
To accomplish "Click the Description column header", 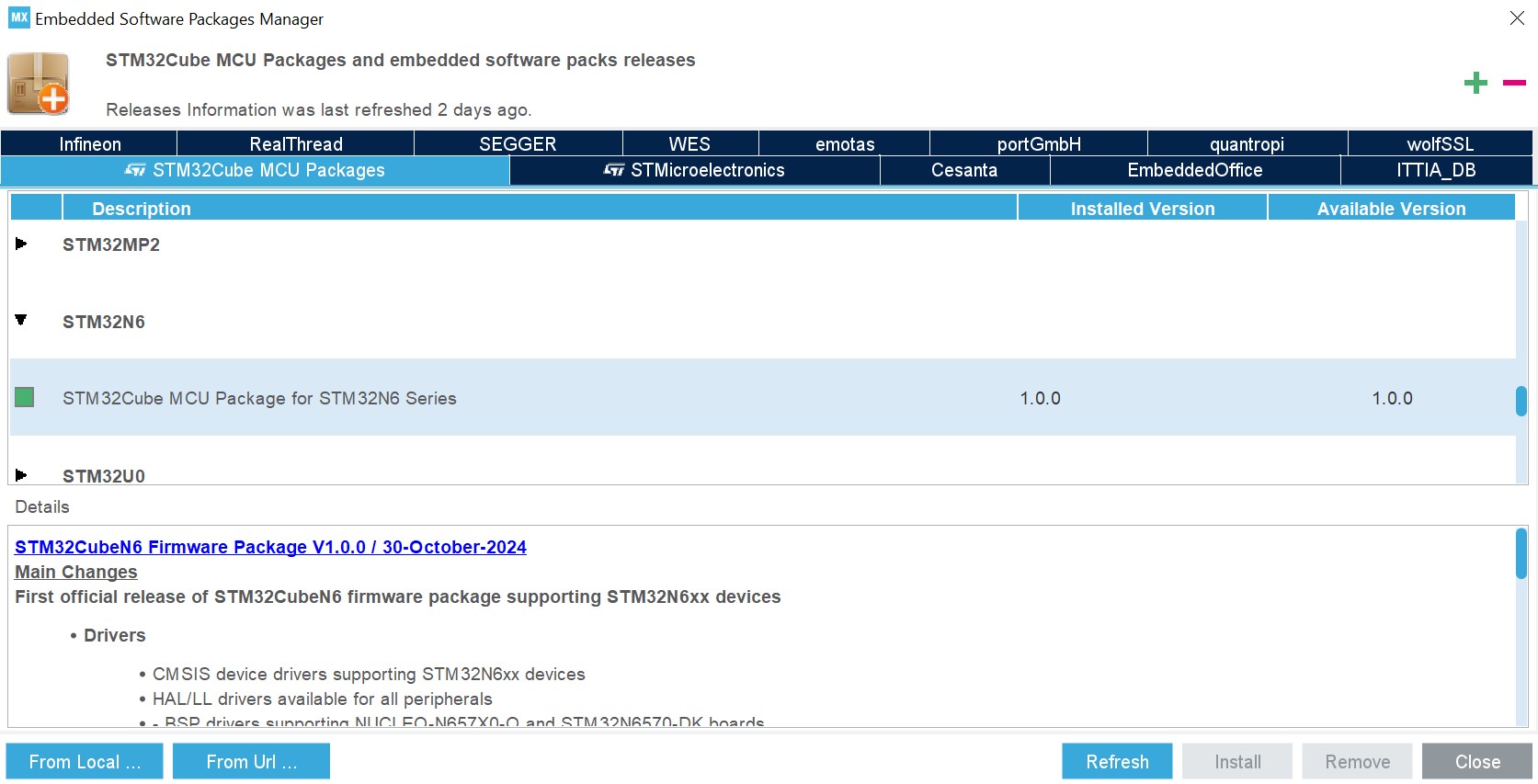I will point(540,208).
